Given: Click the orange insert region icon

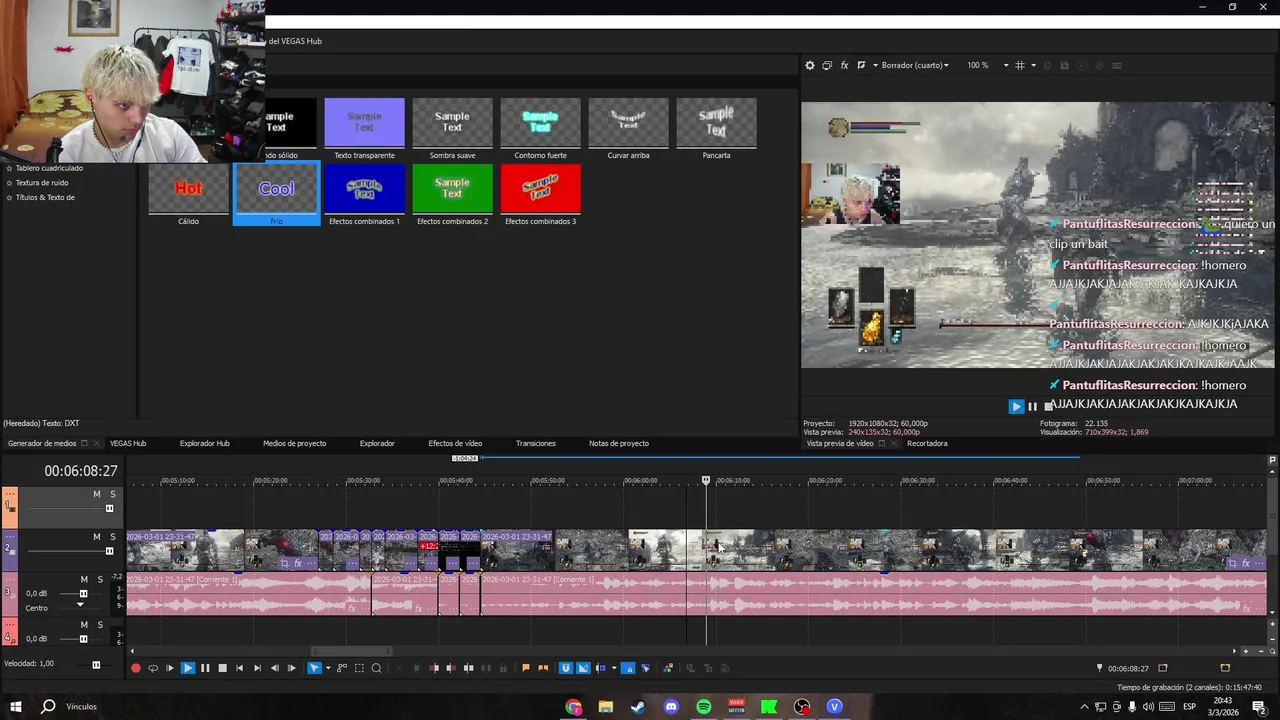Looking at the screenshot, I should coord(543,668).
